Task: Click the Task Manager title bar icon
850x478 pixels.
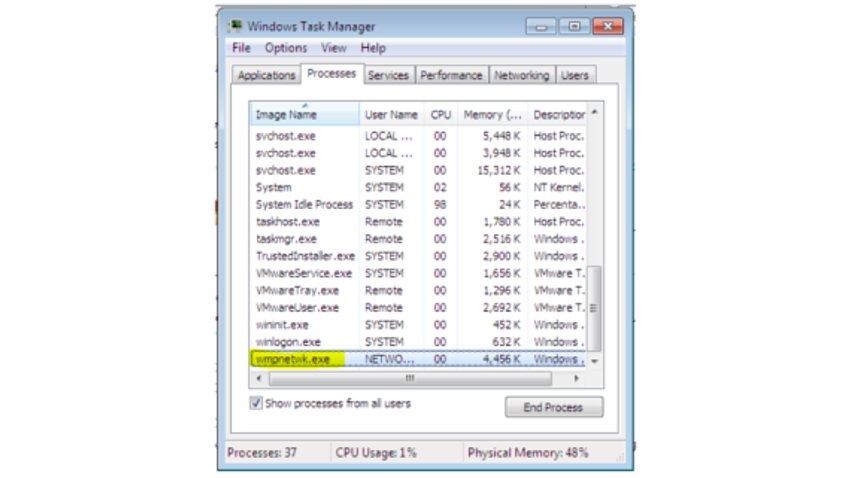Action: coord(234,26)
